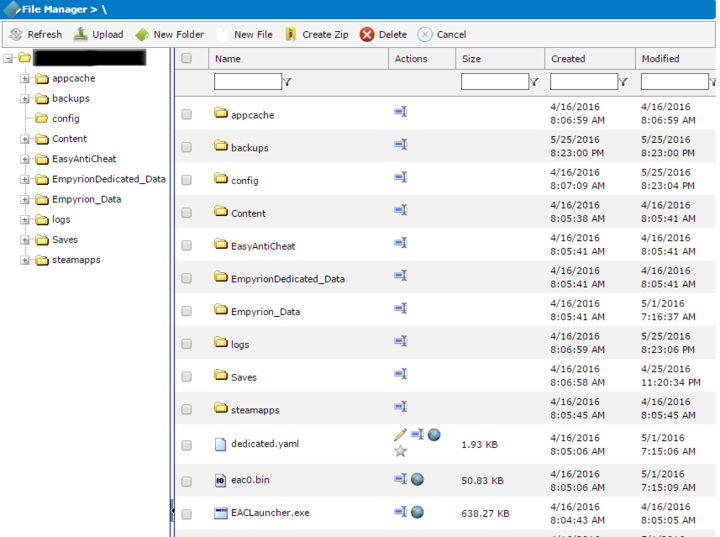Click the globe icon for eac0.bin
This screenshot has height=537, width=720.
417,480
